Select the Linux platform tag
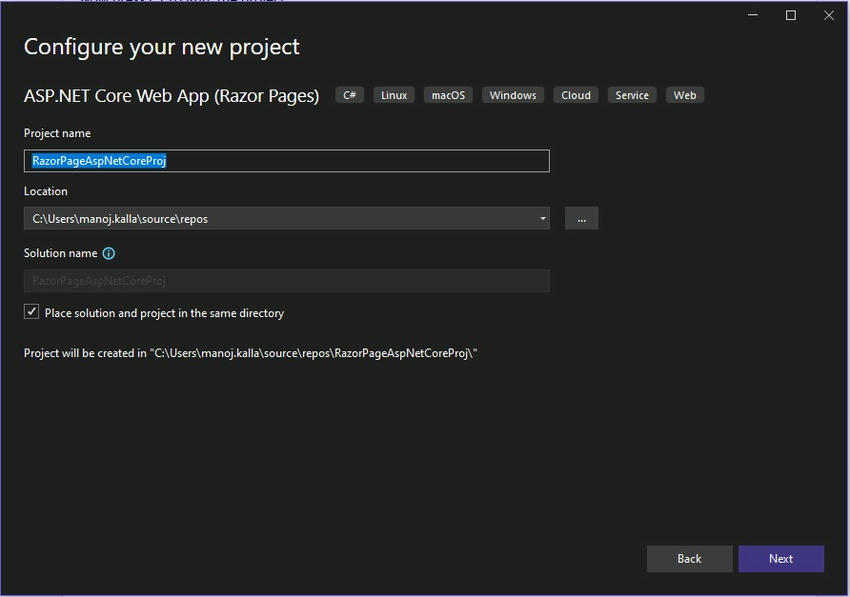The height and width of the screenshot is (597, 850). click(393, 95)
